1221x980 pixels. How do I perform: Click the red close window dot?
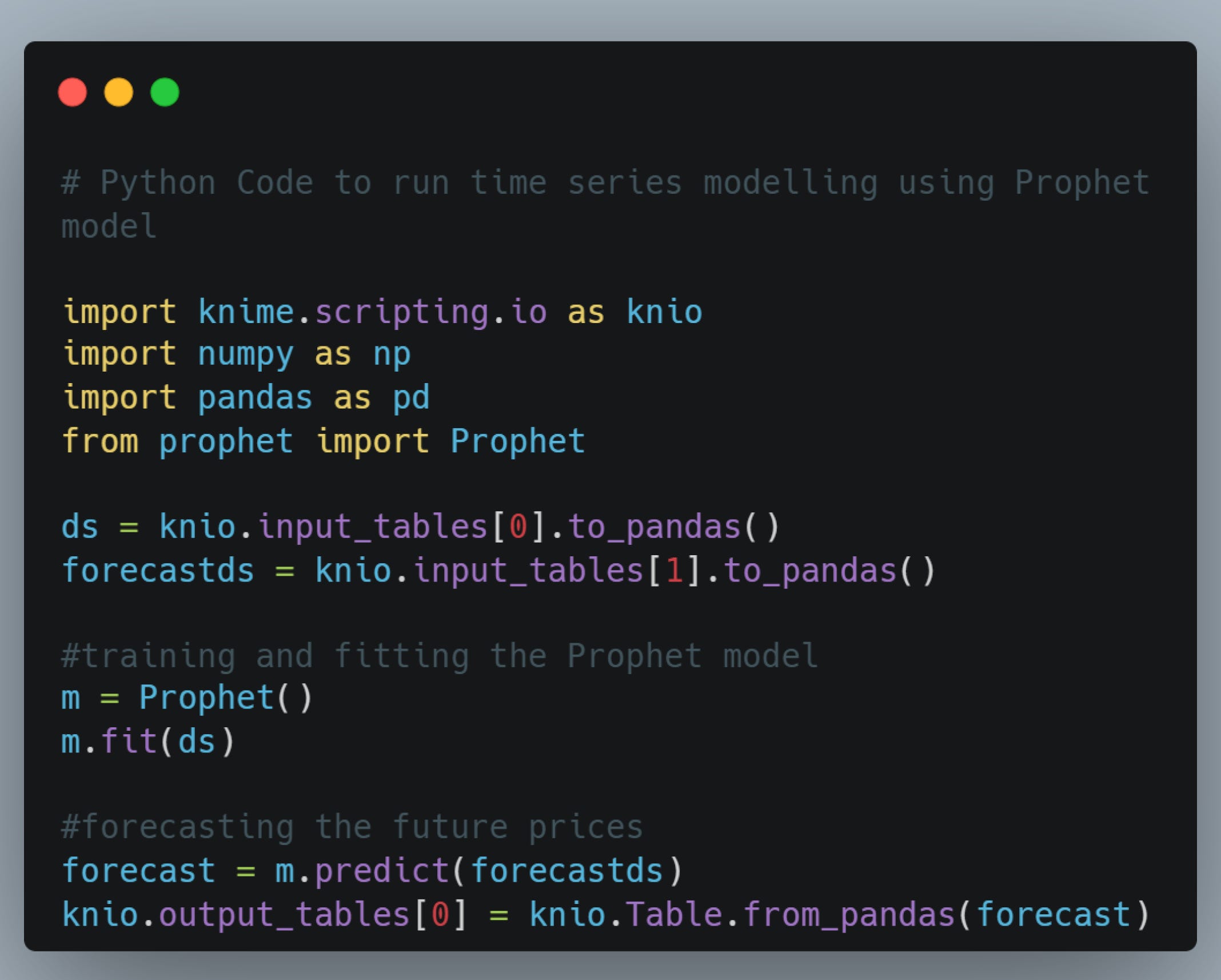73,92
